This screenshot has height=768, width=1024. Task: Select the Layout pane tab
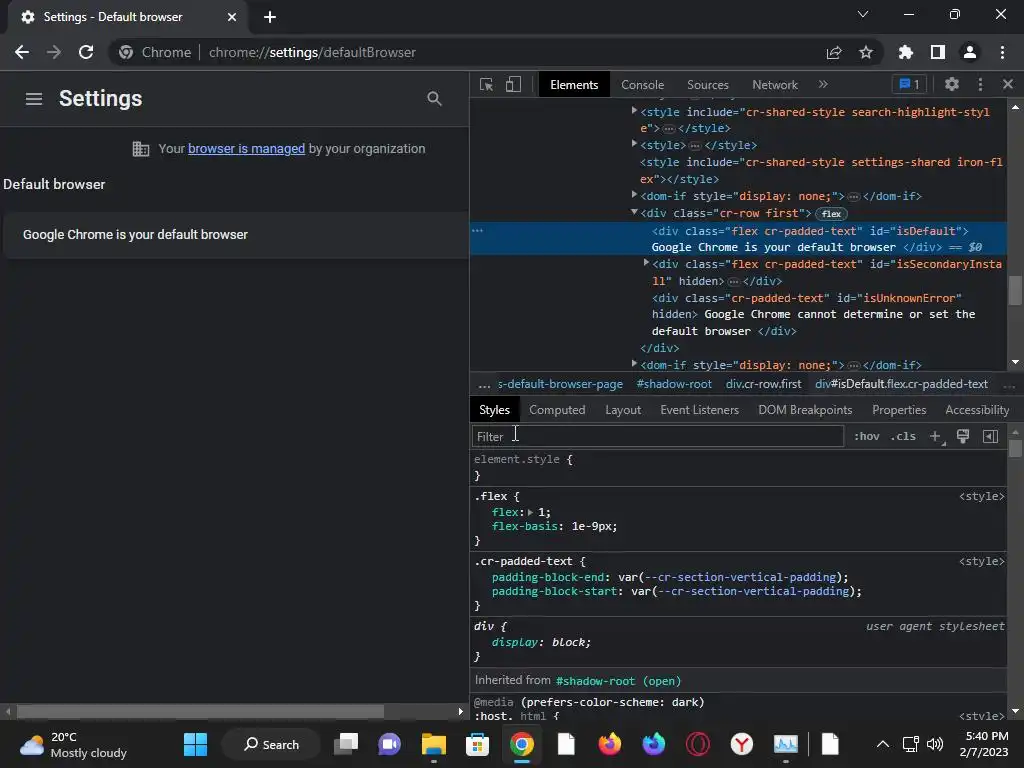tap(622, 410)
